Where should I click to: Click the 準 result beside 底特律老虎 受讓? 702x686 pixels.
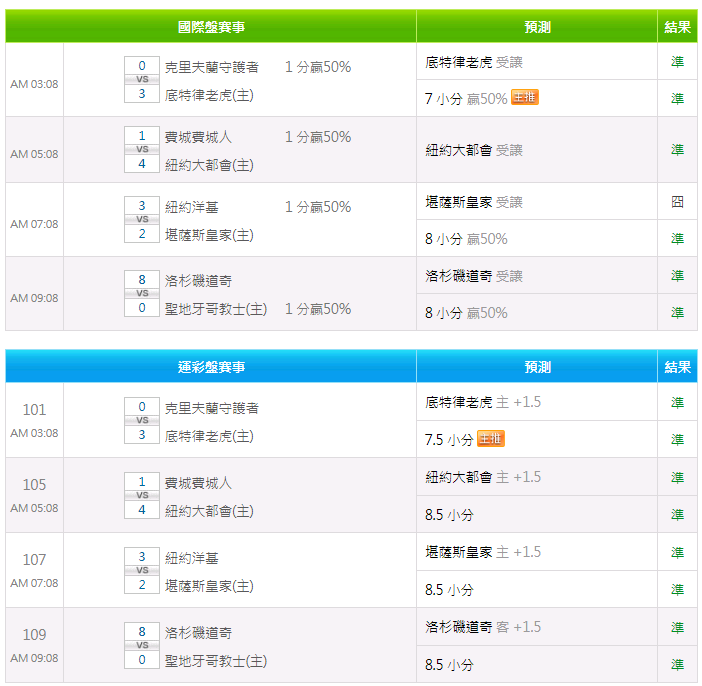click(x=677, y=62)
